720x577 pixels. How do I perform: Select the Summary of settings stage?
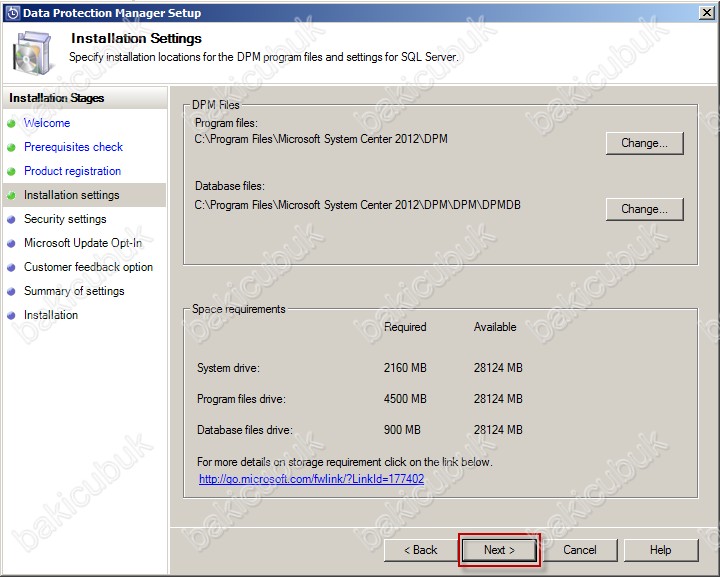74,291
